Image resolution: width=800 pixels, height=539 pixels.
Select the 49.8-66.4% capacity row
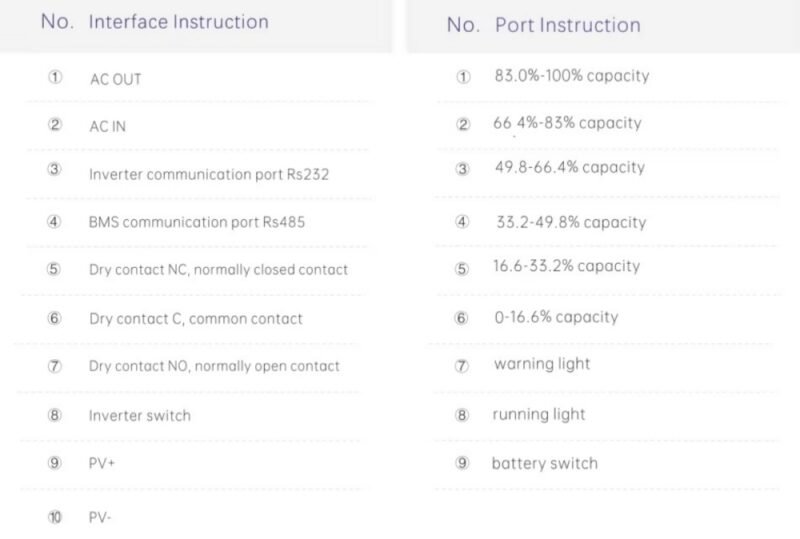tap(569, 168)
